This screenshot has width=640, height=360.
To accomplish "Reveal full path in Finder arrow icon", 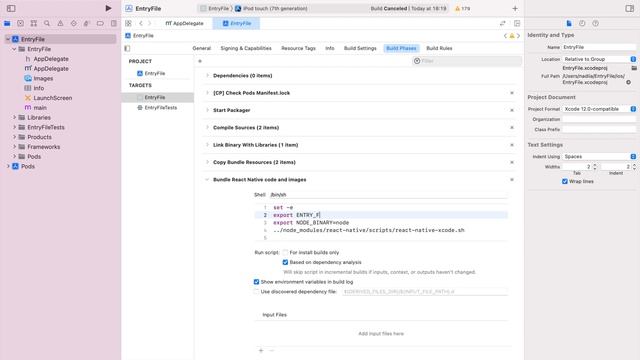I will (x=629, y=82).
